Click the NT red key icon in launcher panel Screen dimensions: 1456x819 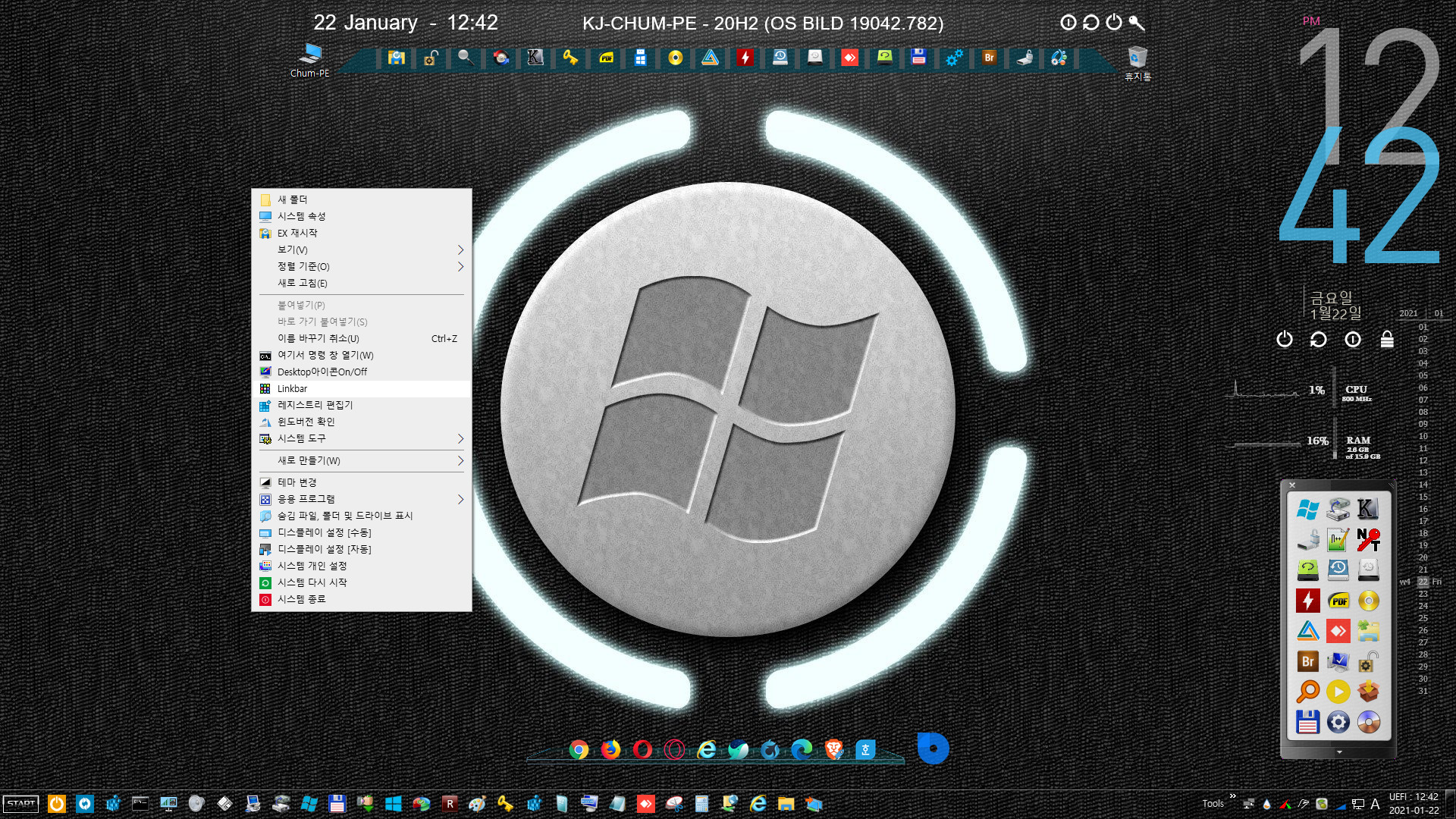point(1368,539)
